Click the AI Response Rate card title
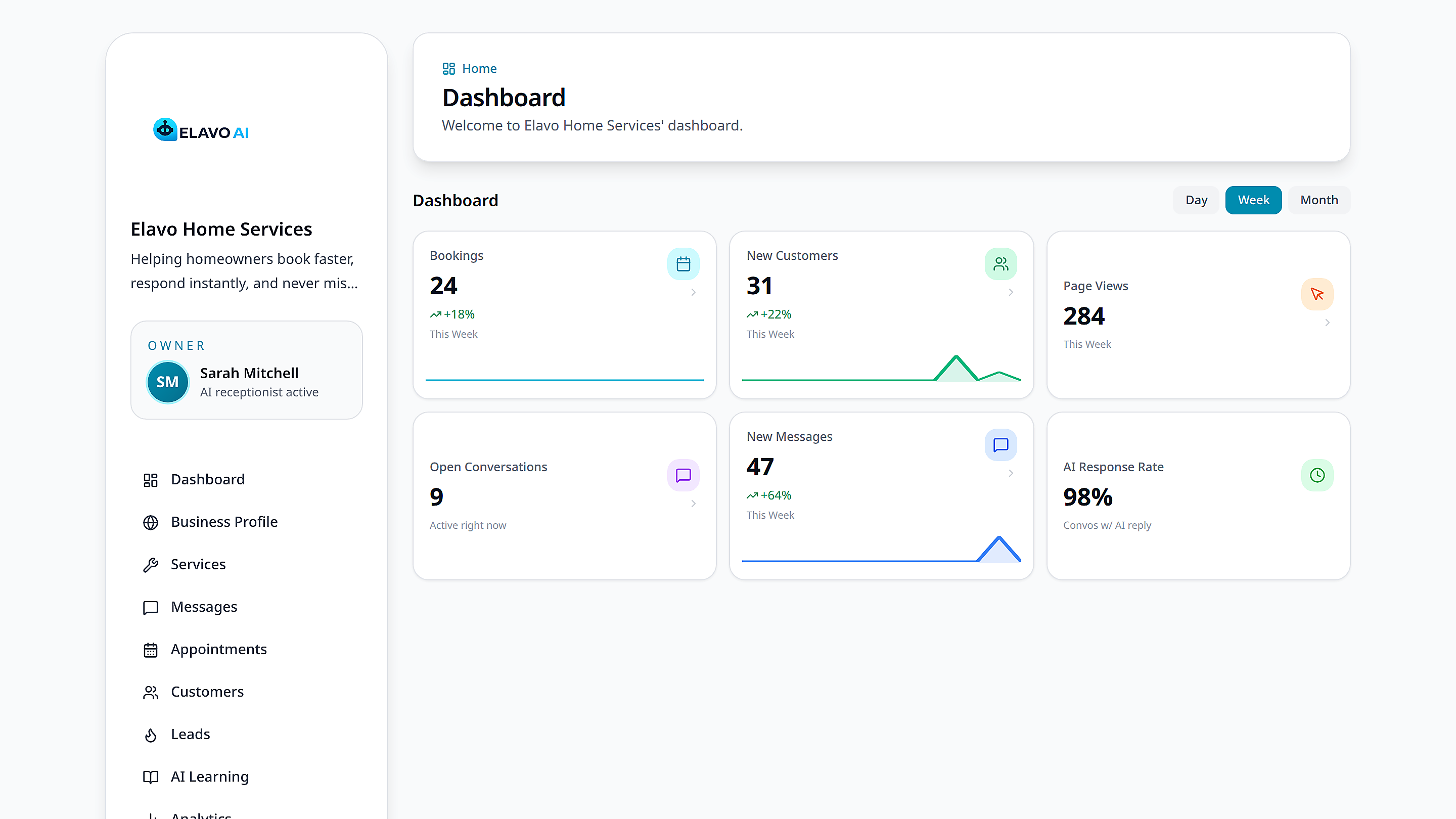This screenshot has width=1456, height=819. coord(1113,468)
